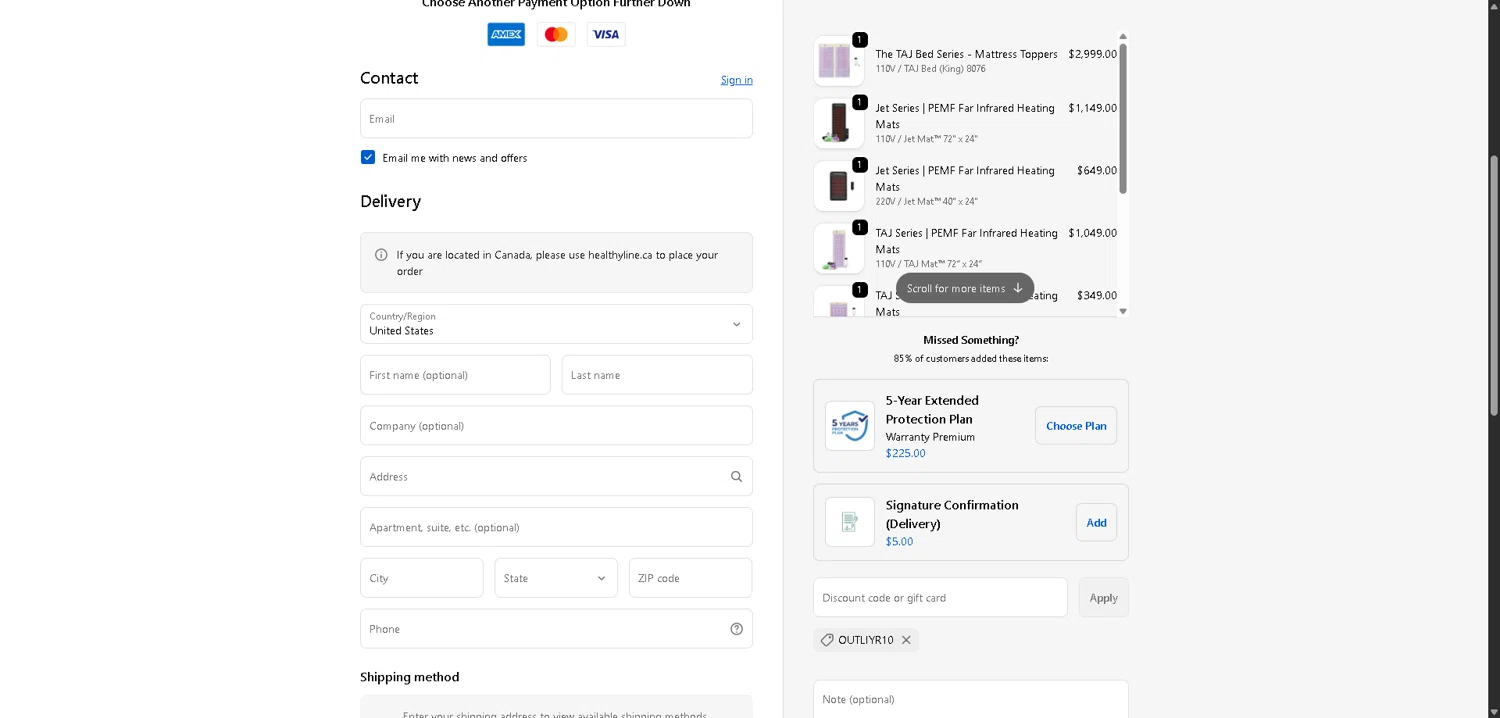Click the Sign in link
Screen dimensions: 1500x718
(737, 80)
